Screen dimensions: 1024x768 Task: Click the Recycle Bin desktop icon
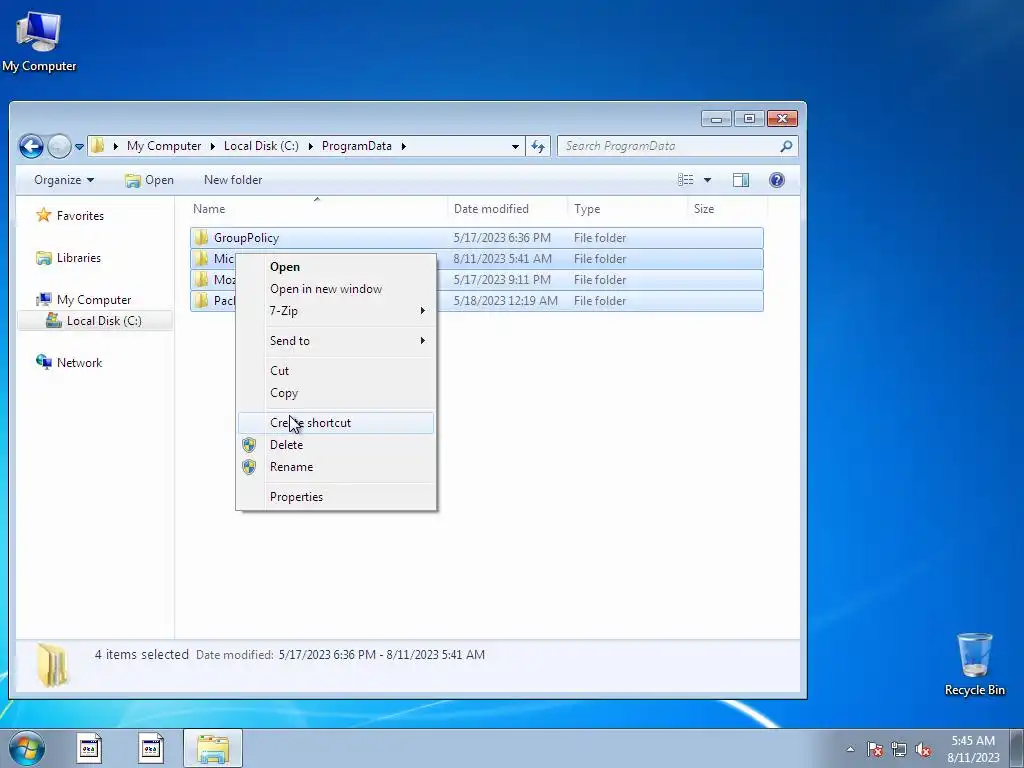(x=974, y=664)
